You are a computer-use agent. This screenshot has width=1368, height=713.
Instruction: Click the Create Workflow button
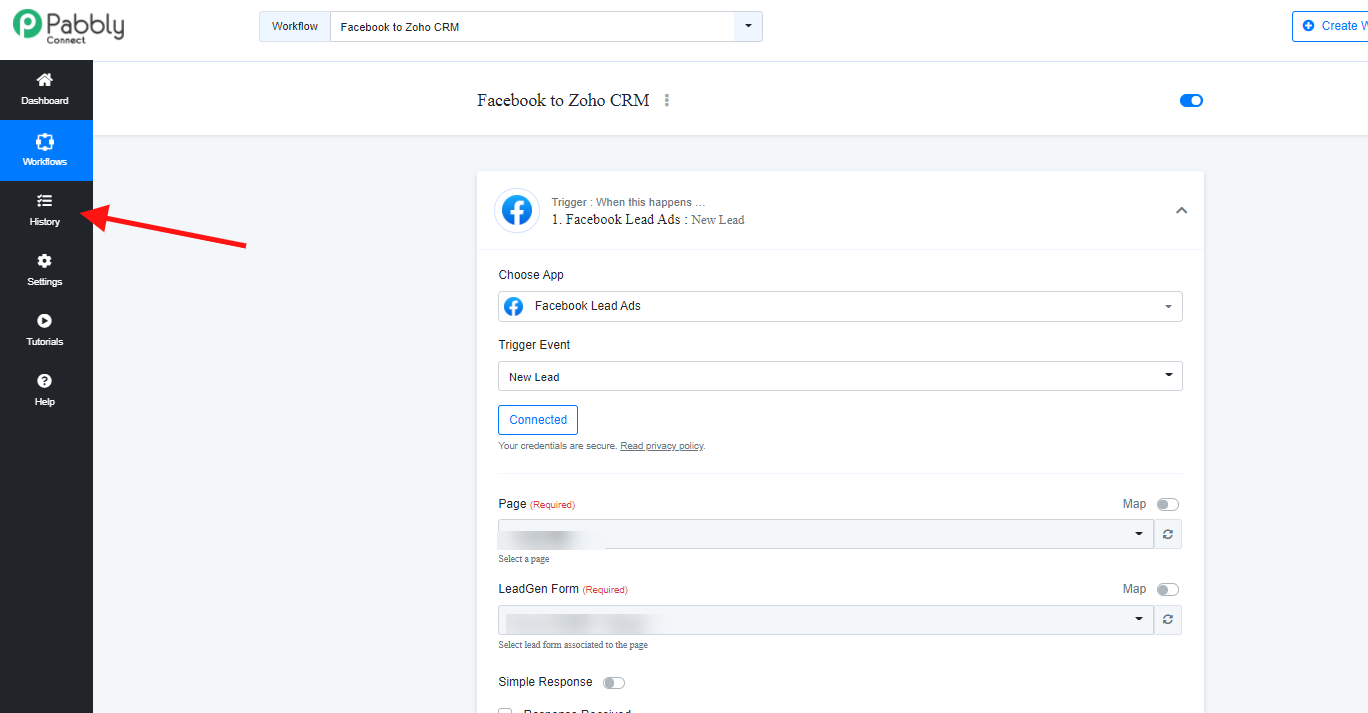coord(1330,26)
